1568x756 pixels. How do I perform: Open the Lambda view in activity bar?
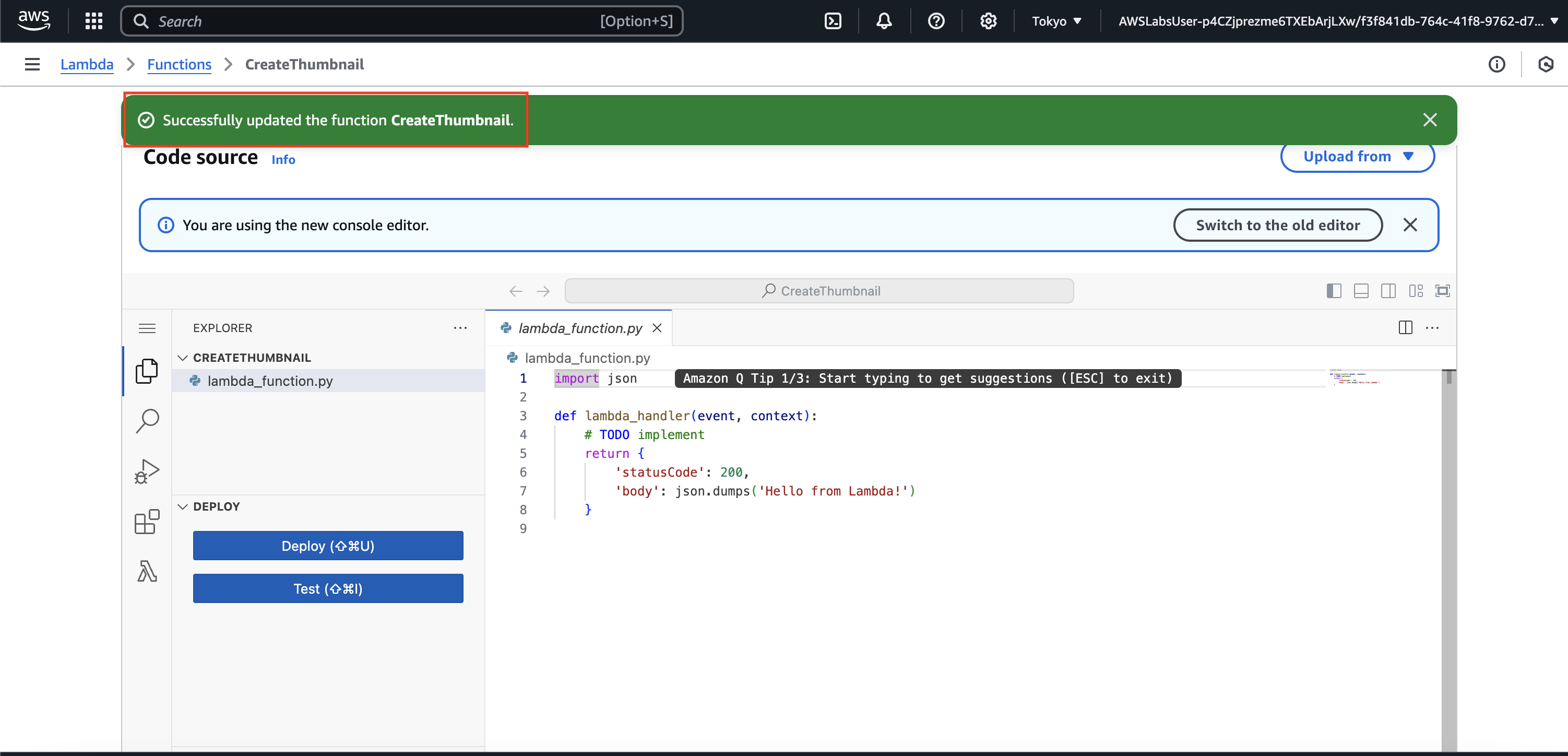coord(147,572)
